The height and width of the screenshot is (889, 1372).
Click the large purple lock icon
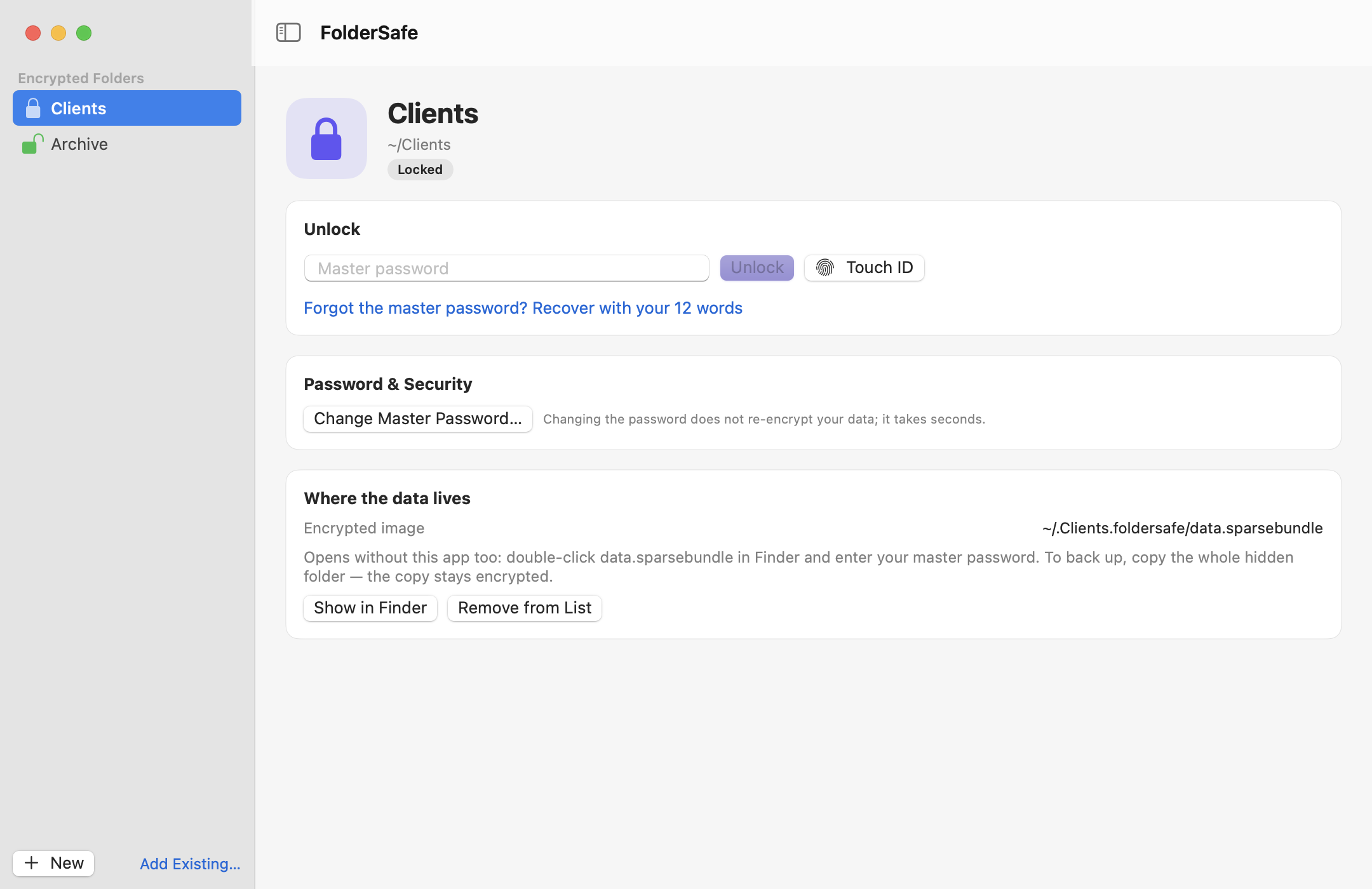pos(326,138)
